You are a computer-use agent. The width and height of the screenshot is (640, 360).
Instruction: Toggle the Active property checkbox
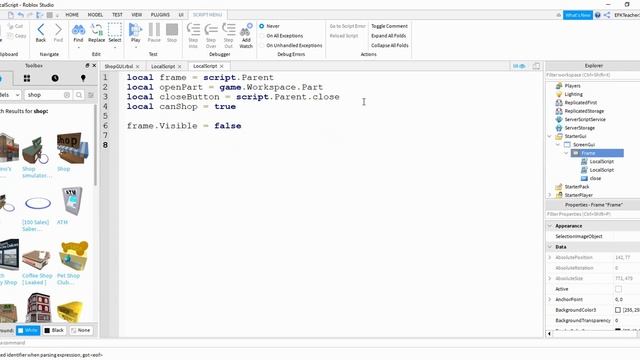tap(618, 289)
